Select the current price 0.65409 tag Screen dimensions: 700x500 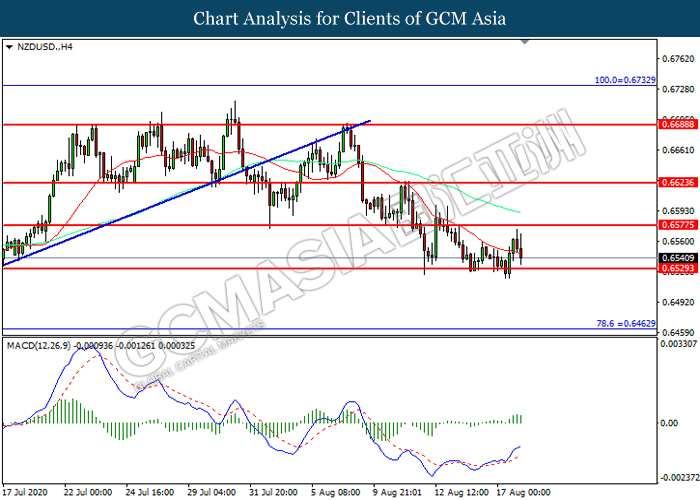[x=673, y=258]
